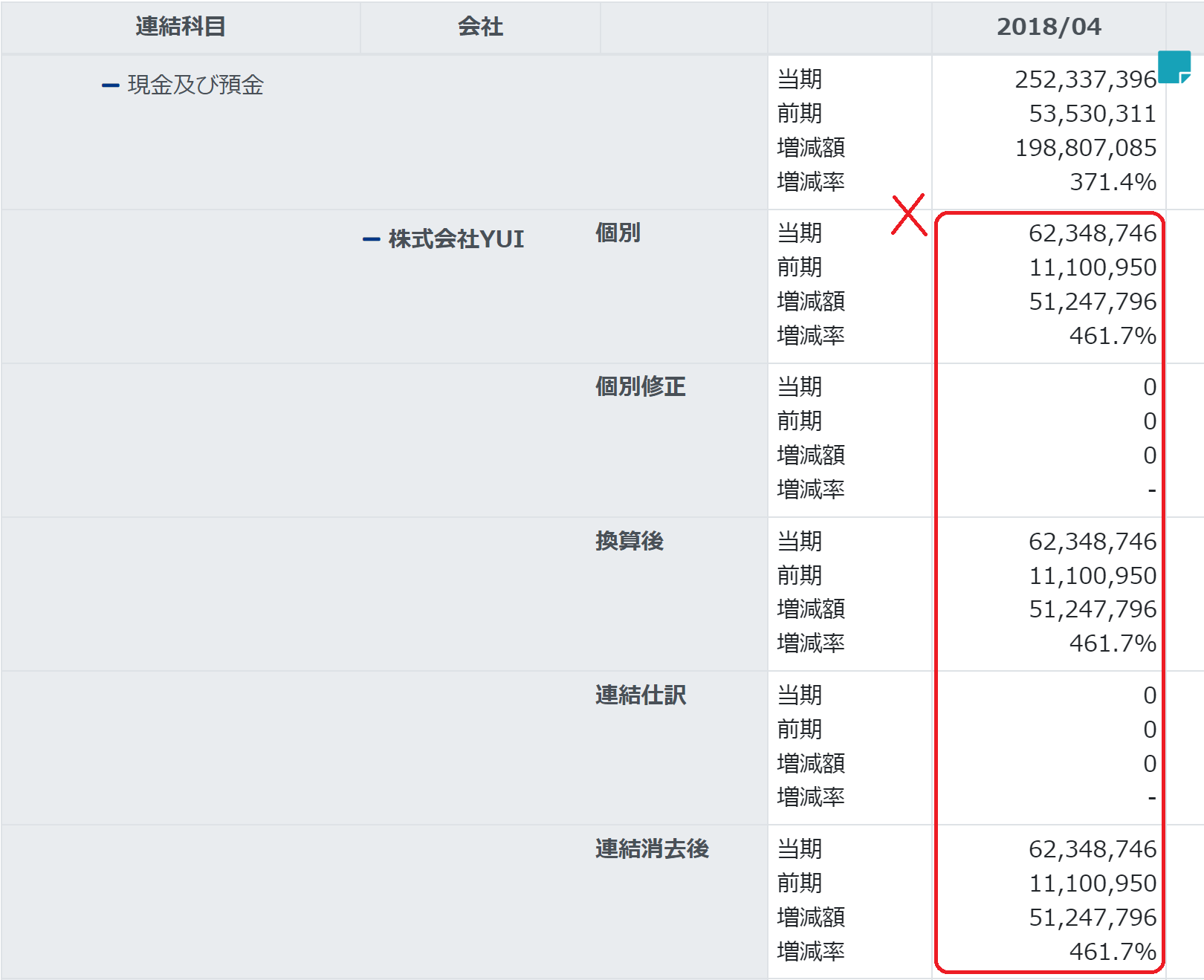The image size is (1204, 980).
Task: Click the 現金及び預金 account name
Action: 195,85
